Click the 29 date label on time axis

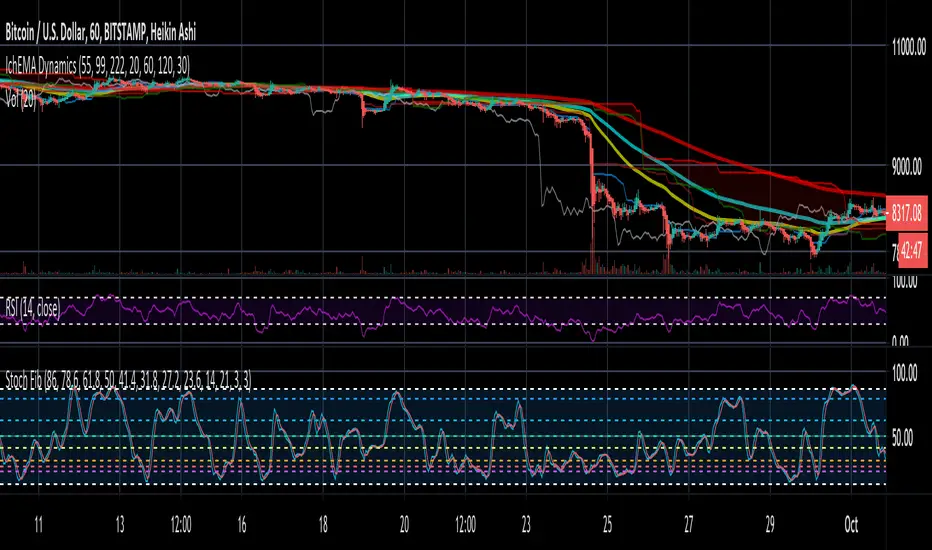click(x=770, y=524)
